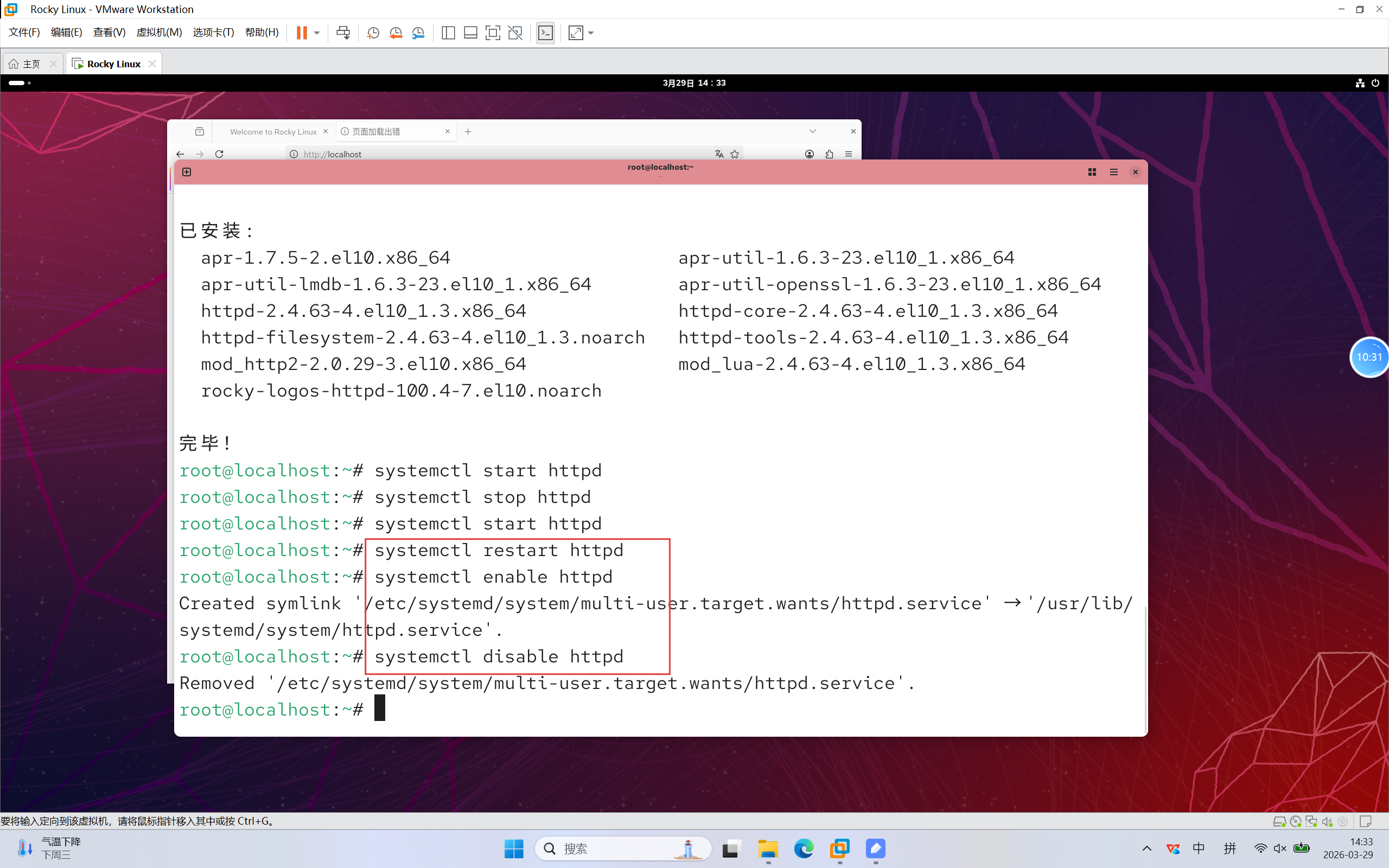Reload the localhost page
This screenshot has width=1389, height=868.
219,154
